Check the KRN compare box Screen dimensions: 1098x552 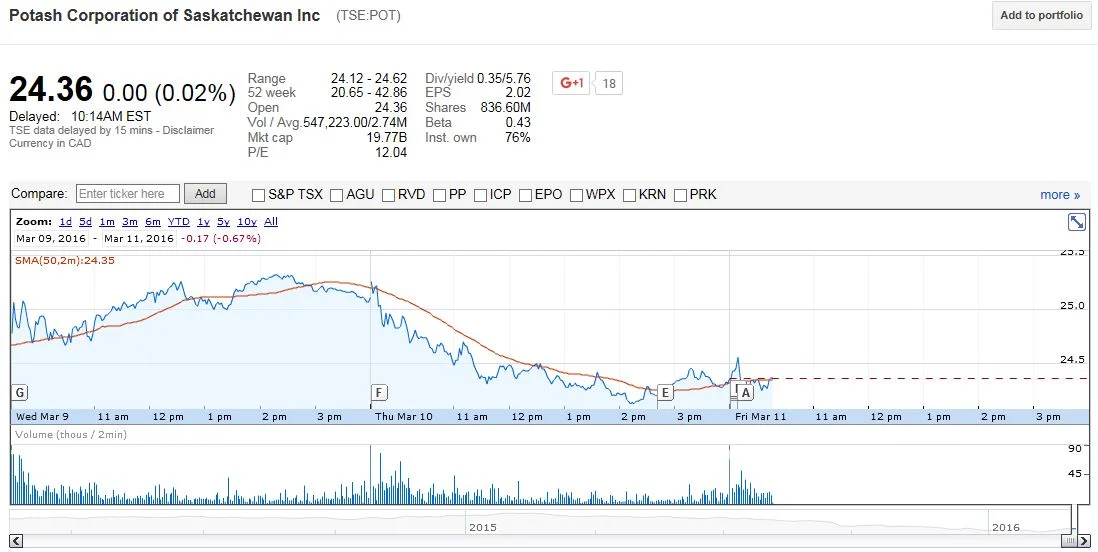pos(630,195)
